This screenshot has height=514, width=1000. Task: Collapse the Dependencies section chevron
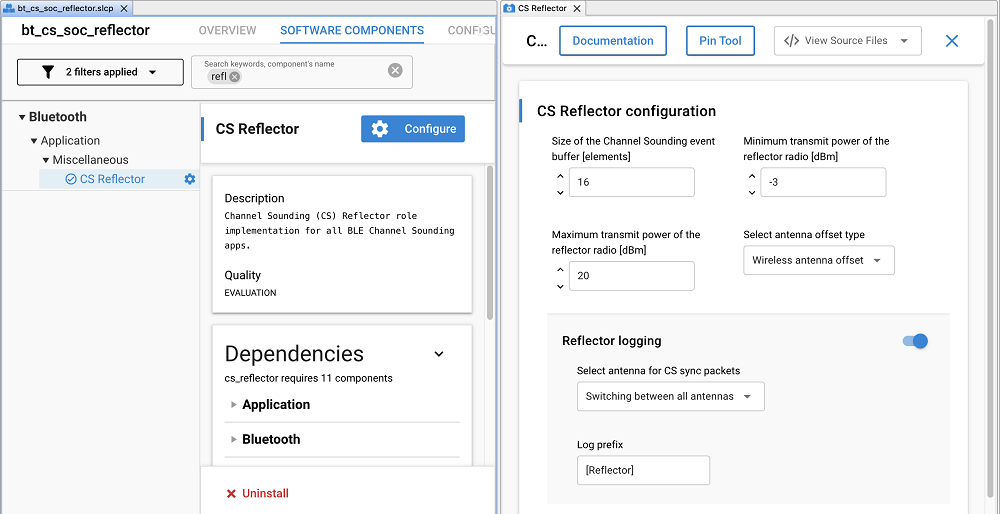[438, 354]
